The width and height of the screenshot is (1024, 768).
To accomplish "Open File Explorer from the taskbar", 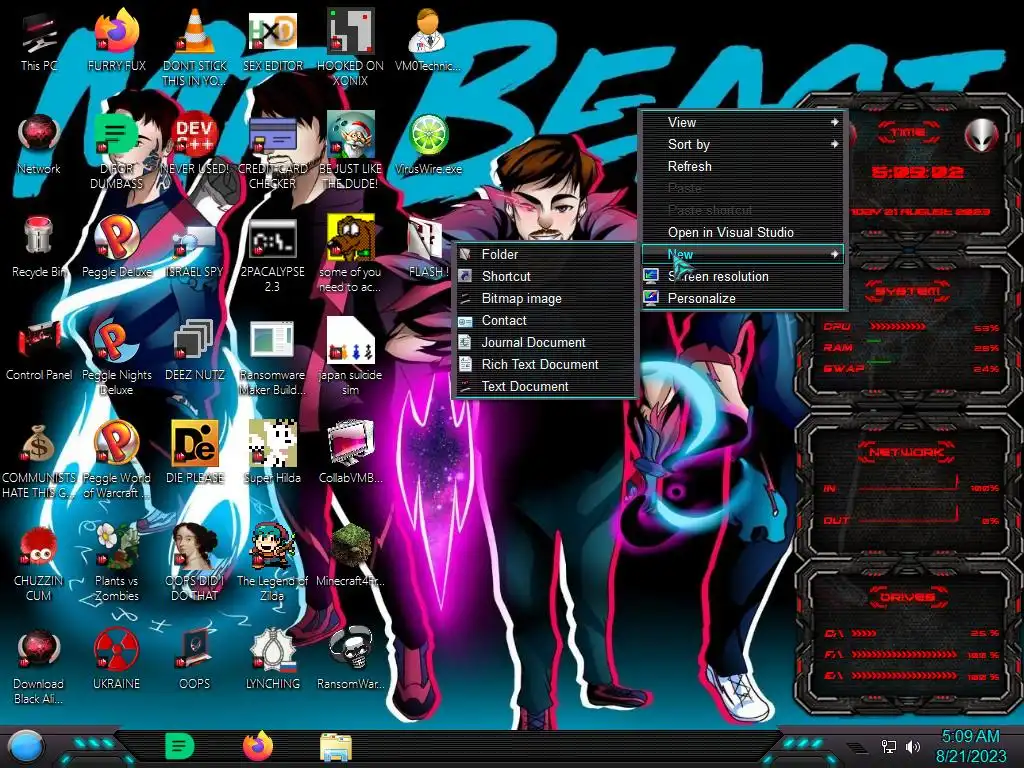I will point(336,748).
